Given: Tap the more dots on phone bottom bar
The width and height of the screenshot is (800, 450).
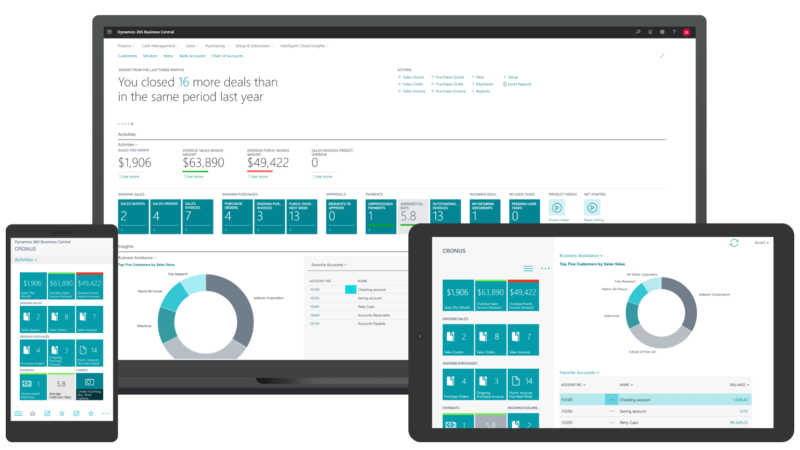Looking at the screenshot, I should point(106,413).
